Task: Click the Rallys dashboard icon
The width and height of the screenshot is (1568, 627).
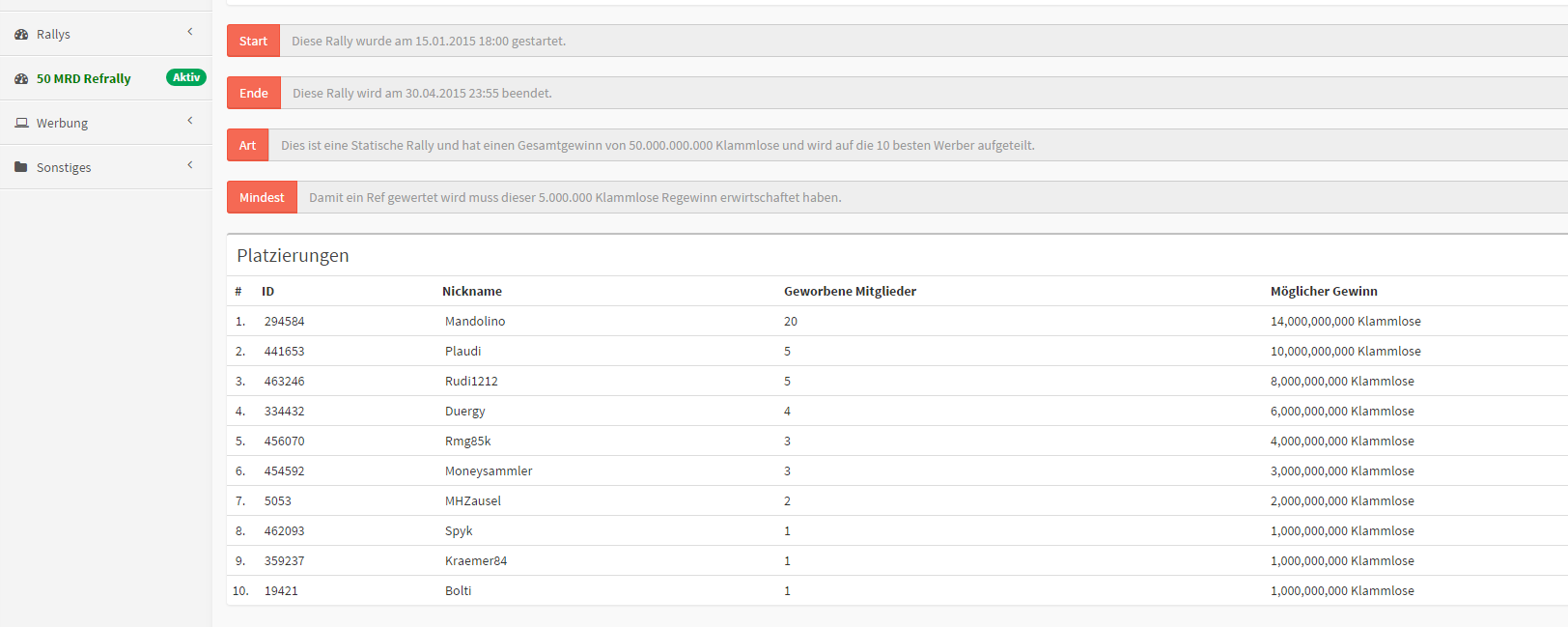Action: point(21,34)
